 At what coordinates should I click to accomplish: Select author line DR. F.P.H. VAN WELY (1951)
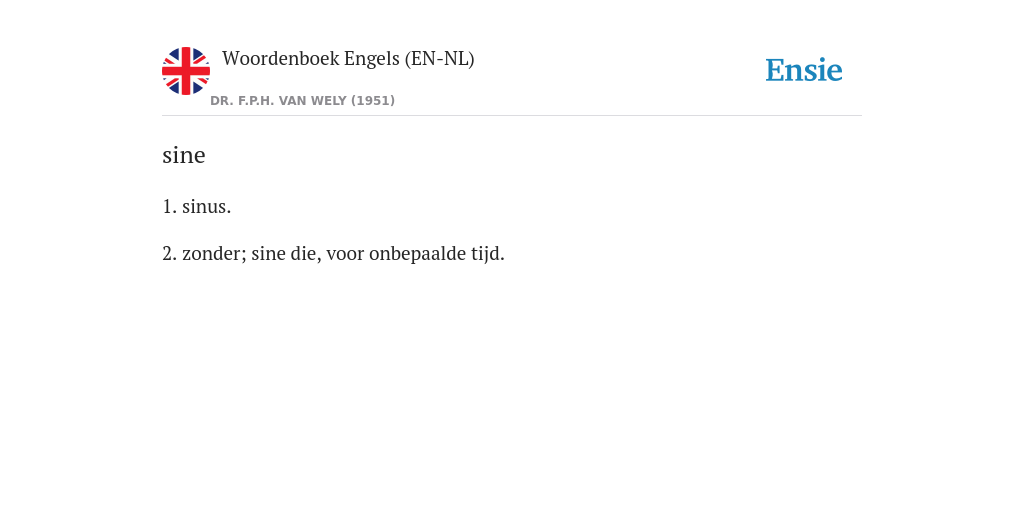(302, 101)
